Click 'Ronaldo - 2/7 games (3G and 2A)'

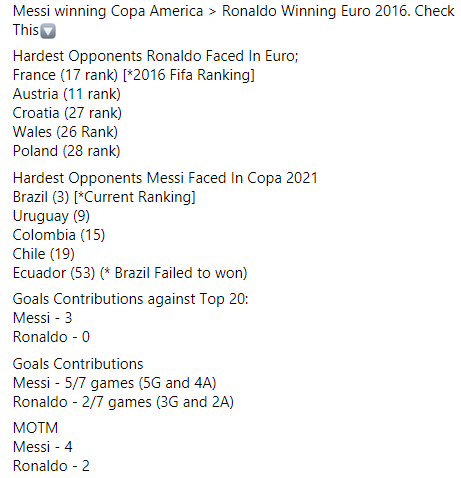tap(123, 402)
